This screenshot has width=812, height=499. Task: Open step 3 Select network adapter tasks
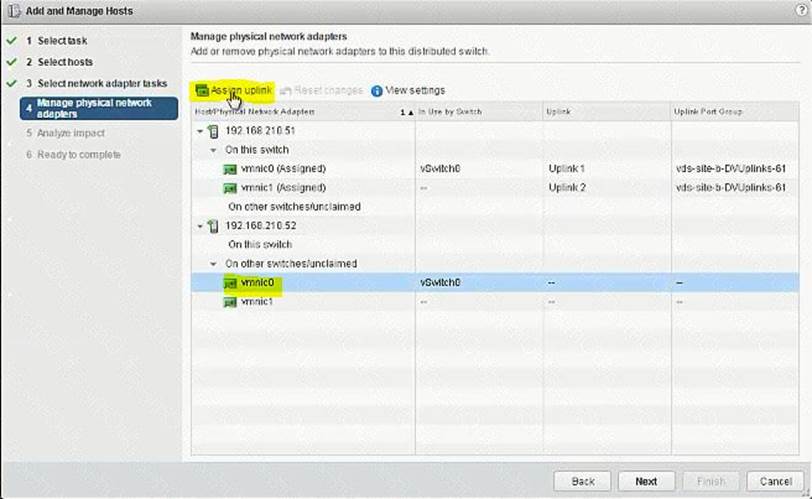(102, 84)
